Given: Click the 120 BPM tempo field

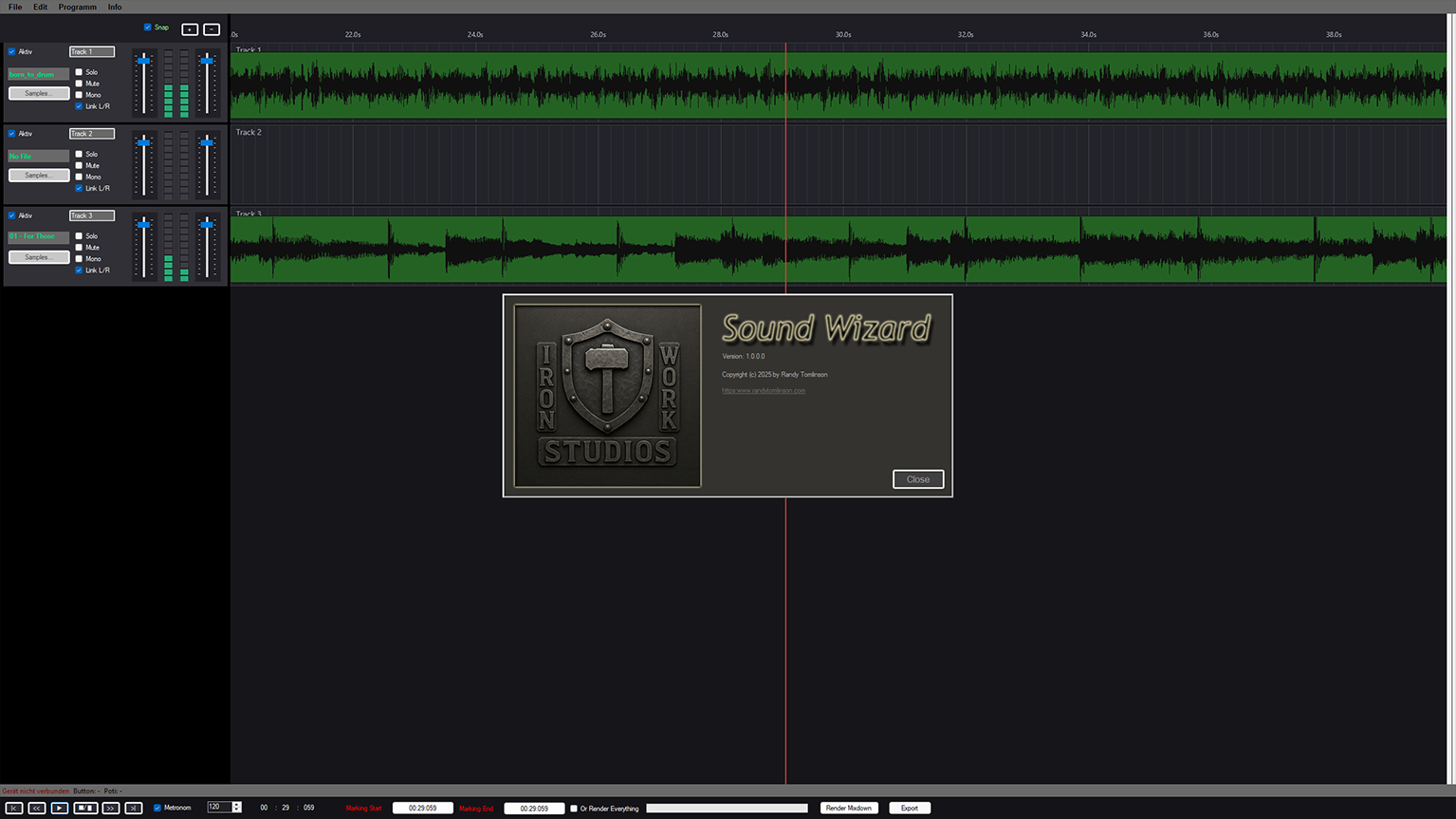Looking at the screenshot, I should click(x=219, y=808).
